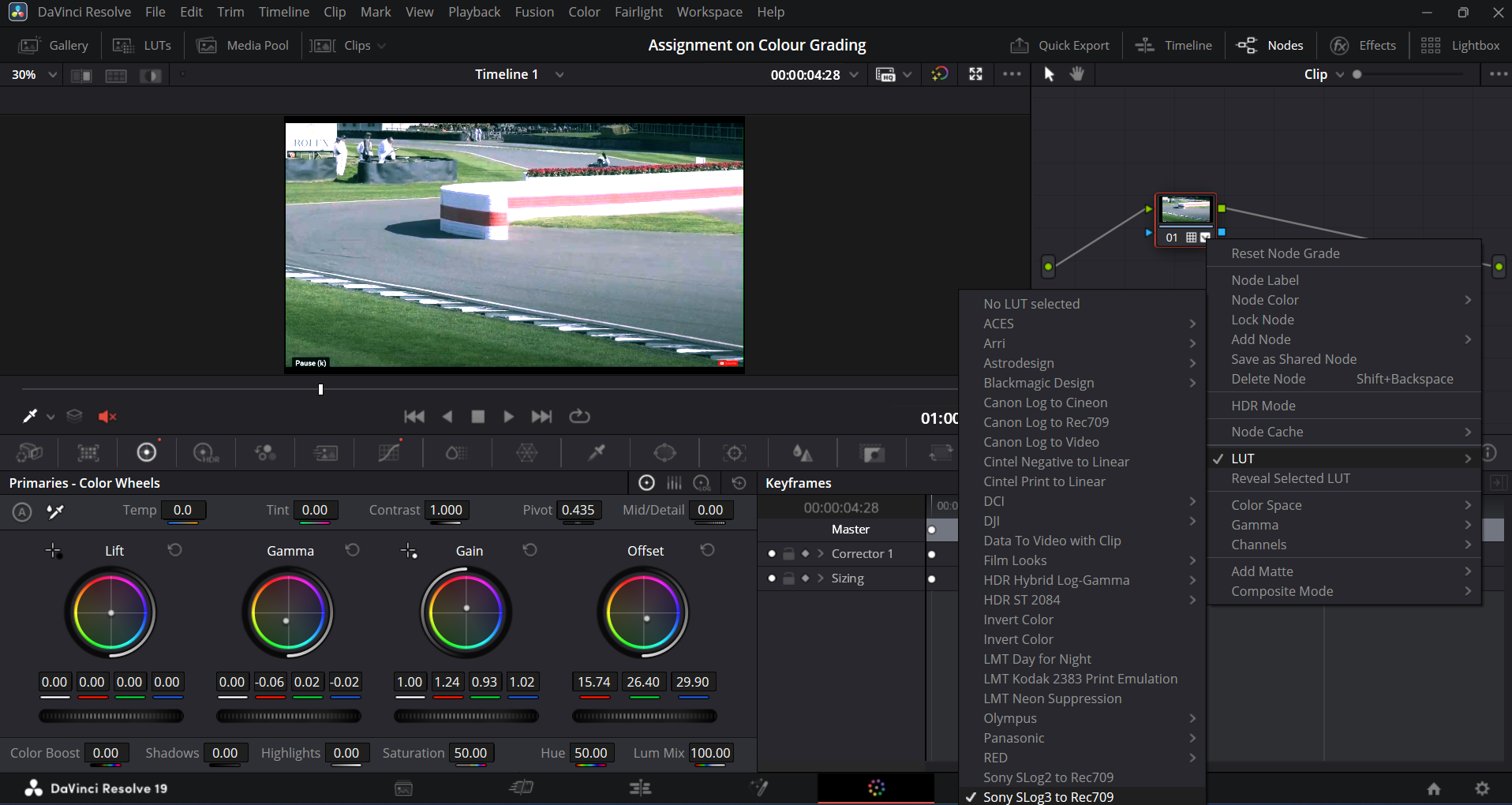
Task: Pick white point for Gain
Action: point(409,551)
